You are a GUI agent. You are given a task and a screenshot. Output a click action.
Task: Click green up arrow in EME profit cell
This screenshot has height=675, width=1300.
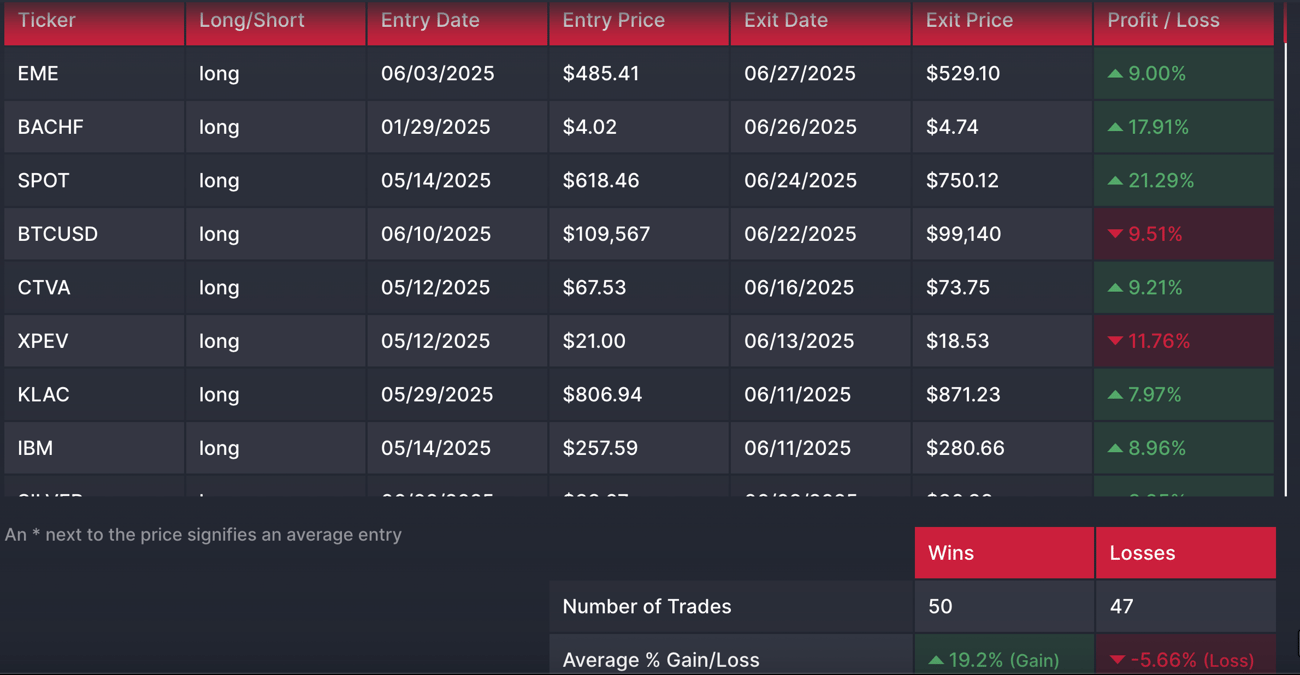[1114, 74]
